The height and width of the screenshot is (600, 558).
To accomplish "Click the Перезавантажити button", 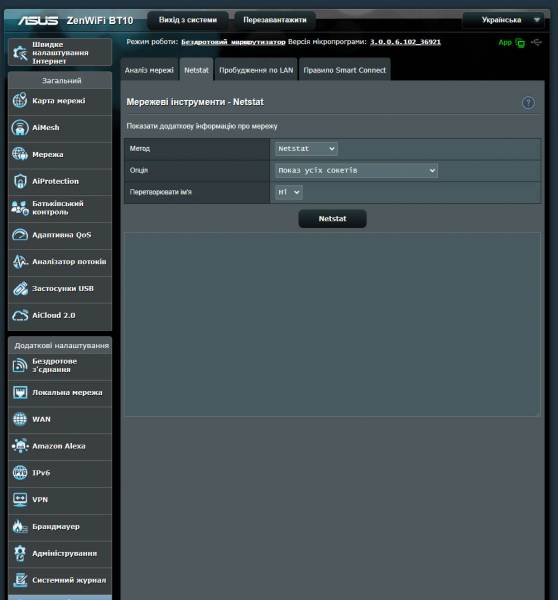I will [275, 20].
